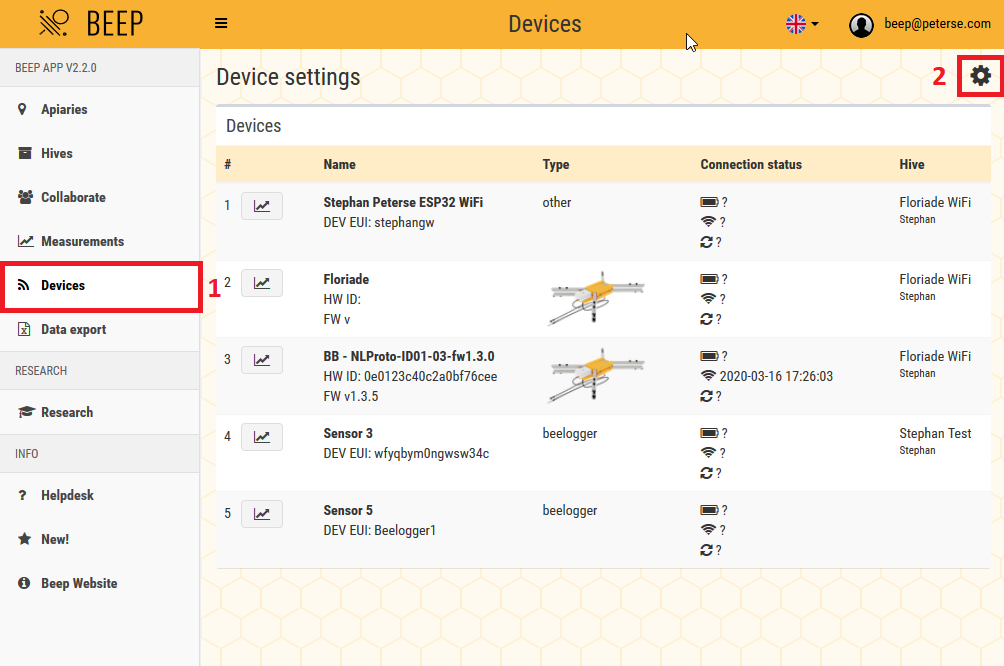Viewport: 1004px width, 666px height.
Task: Click 'beelogger' type in Sensor 3 row
Action: tap(570, 434)
